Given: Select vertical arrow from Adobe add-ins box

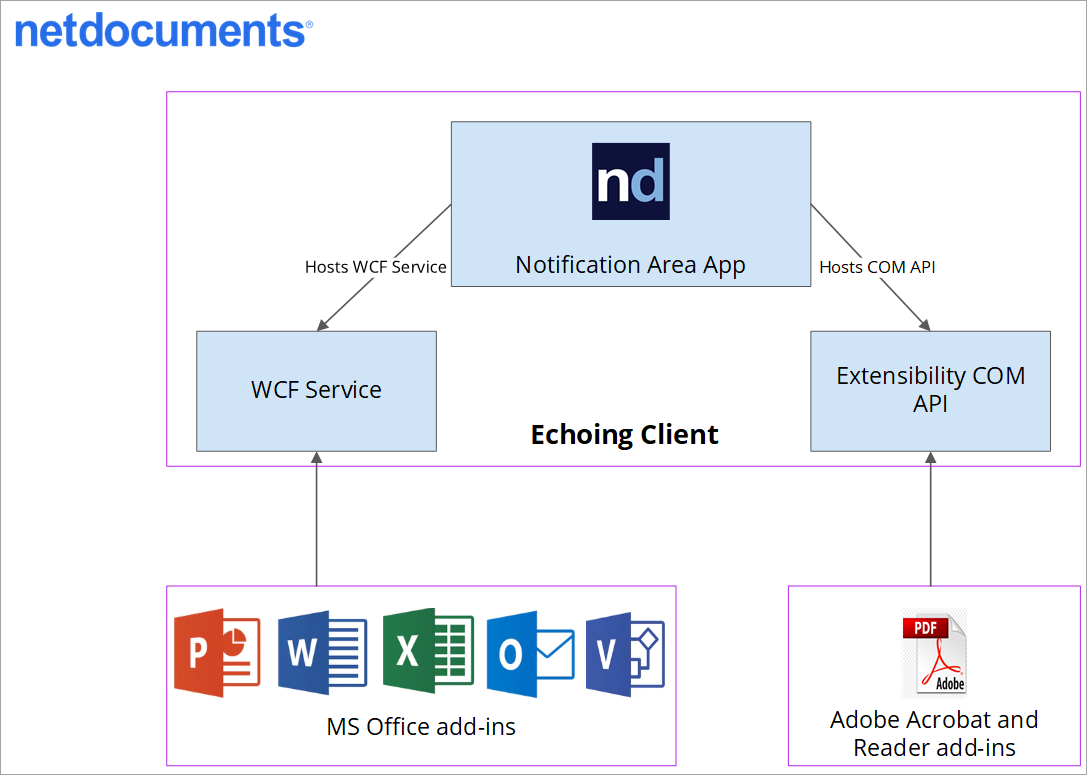Looking at the screenshot, I should [x=930, y=518].
